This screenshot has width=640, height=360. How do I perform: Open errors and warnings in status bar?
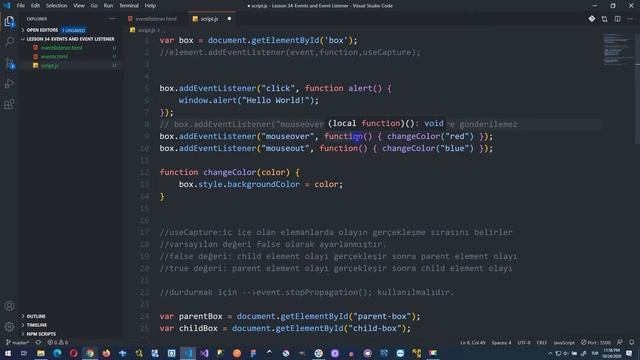coord(58,342)
